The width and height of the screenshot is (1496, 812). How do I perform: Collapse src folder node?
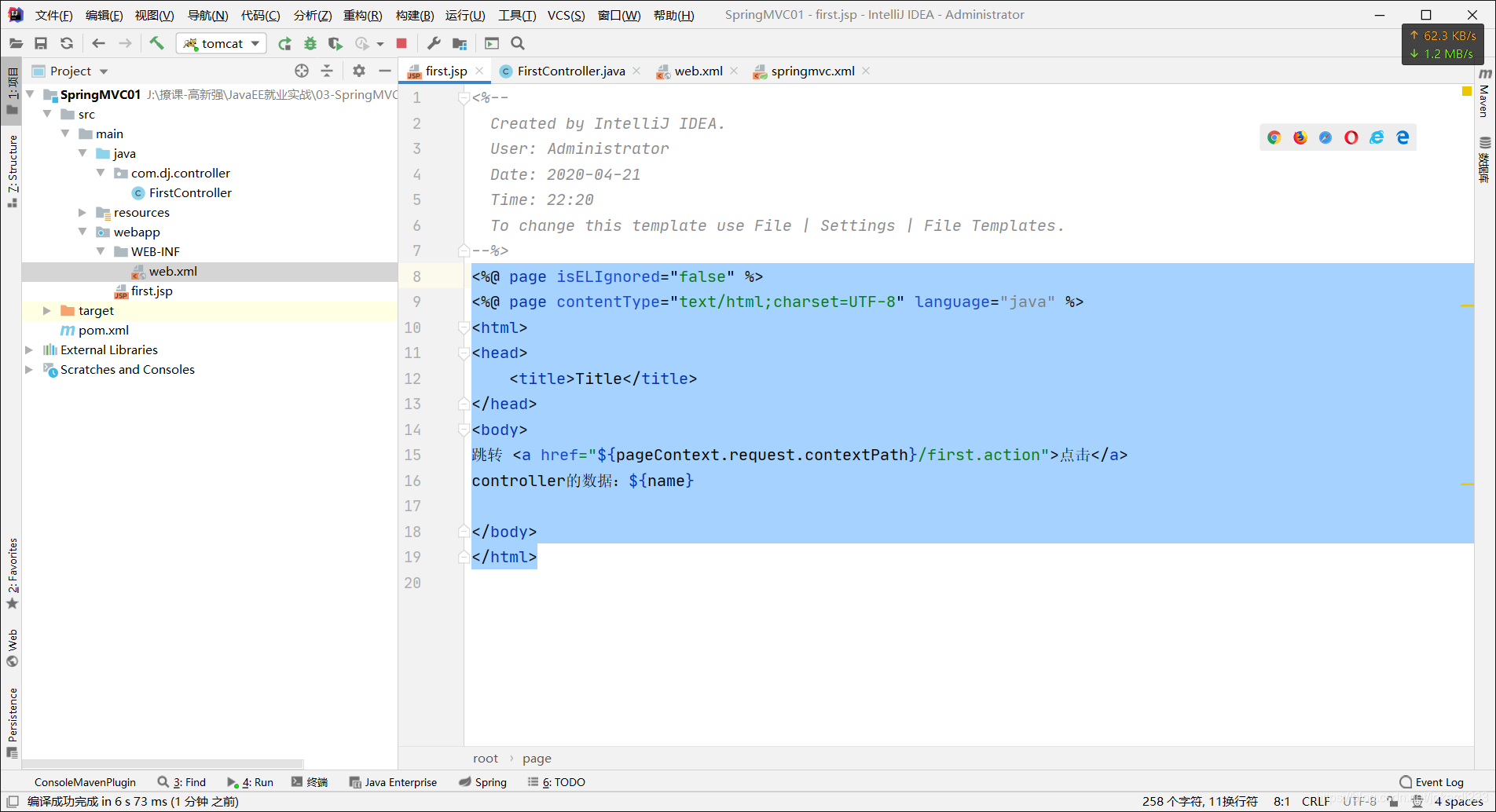point(47,114)
